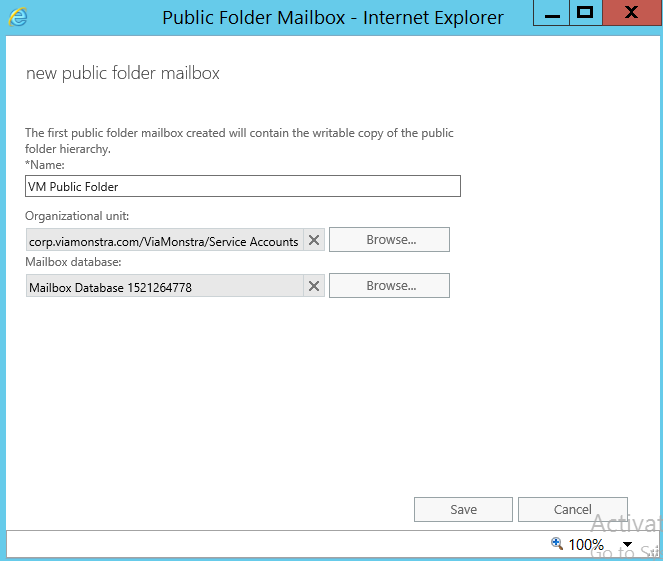Cancel the new public folder mailbox dialog
This screenshot has width=663, height=561.
572,509
